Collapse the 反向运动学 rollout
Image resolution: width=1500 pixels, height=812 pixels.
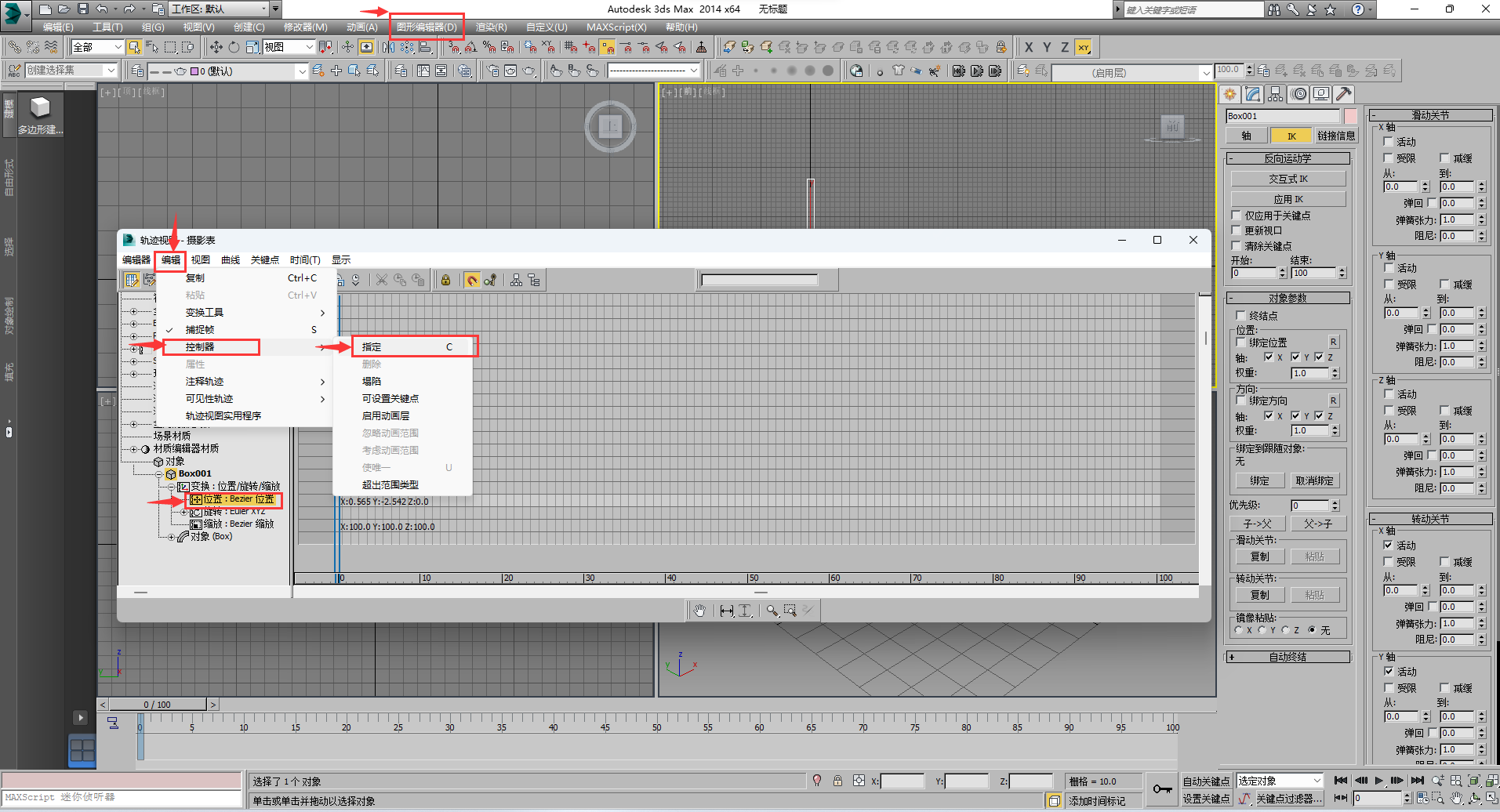[x=1288, y=158]
